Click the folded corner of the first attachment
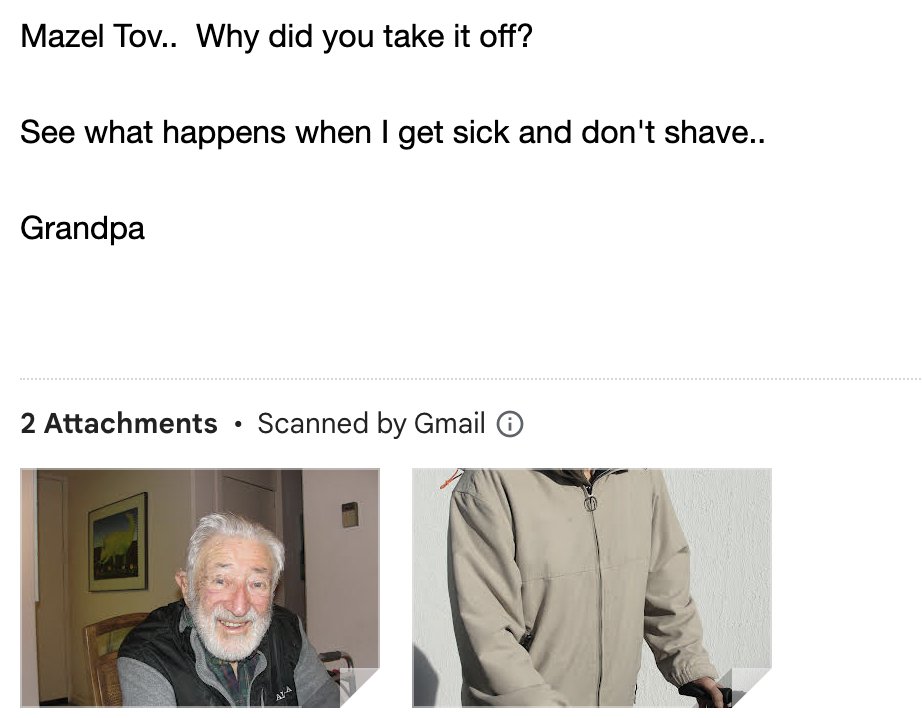Screen dimensions: 922x718 (x=360, y=687)
